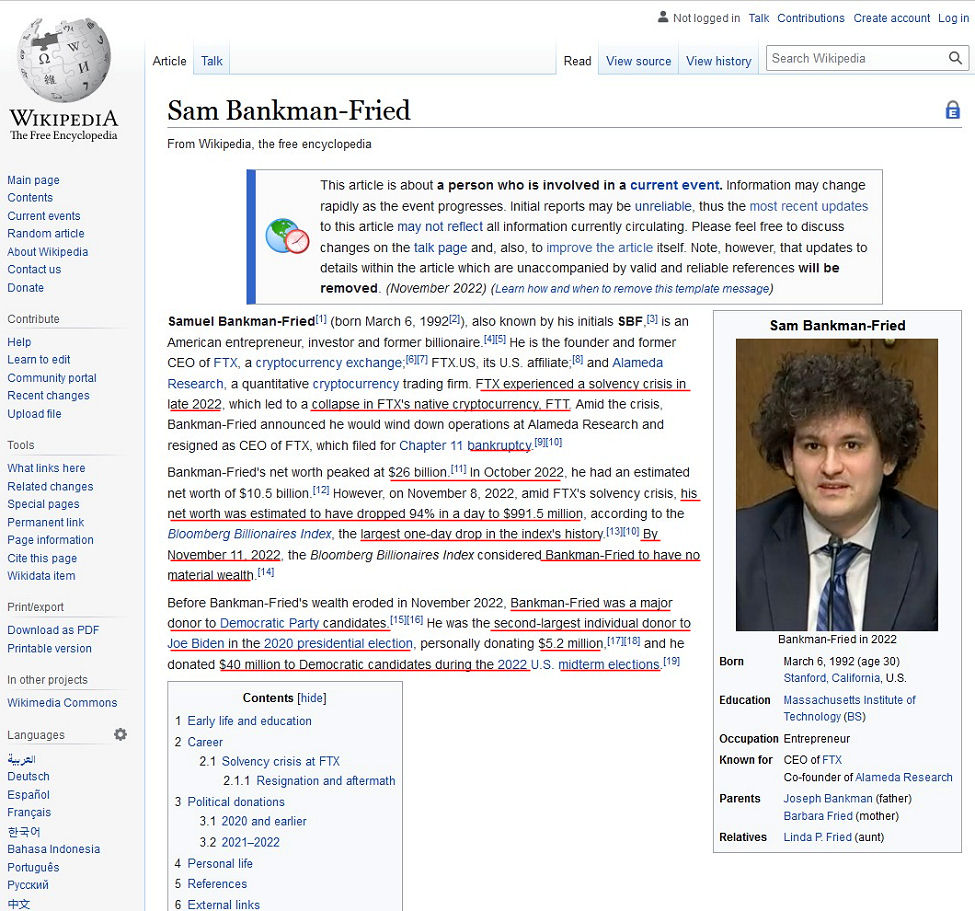Click Cite this page link
The width and height of the screenshot is (975, 911).
(x=42, y=558)
